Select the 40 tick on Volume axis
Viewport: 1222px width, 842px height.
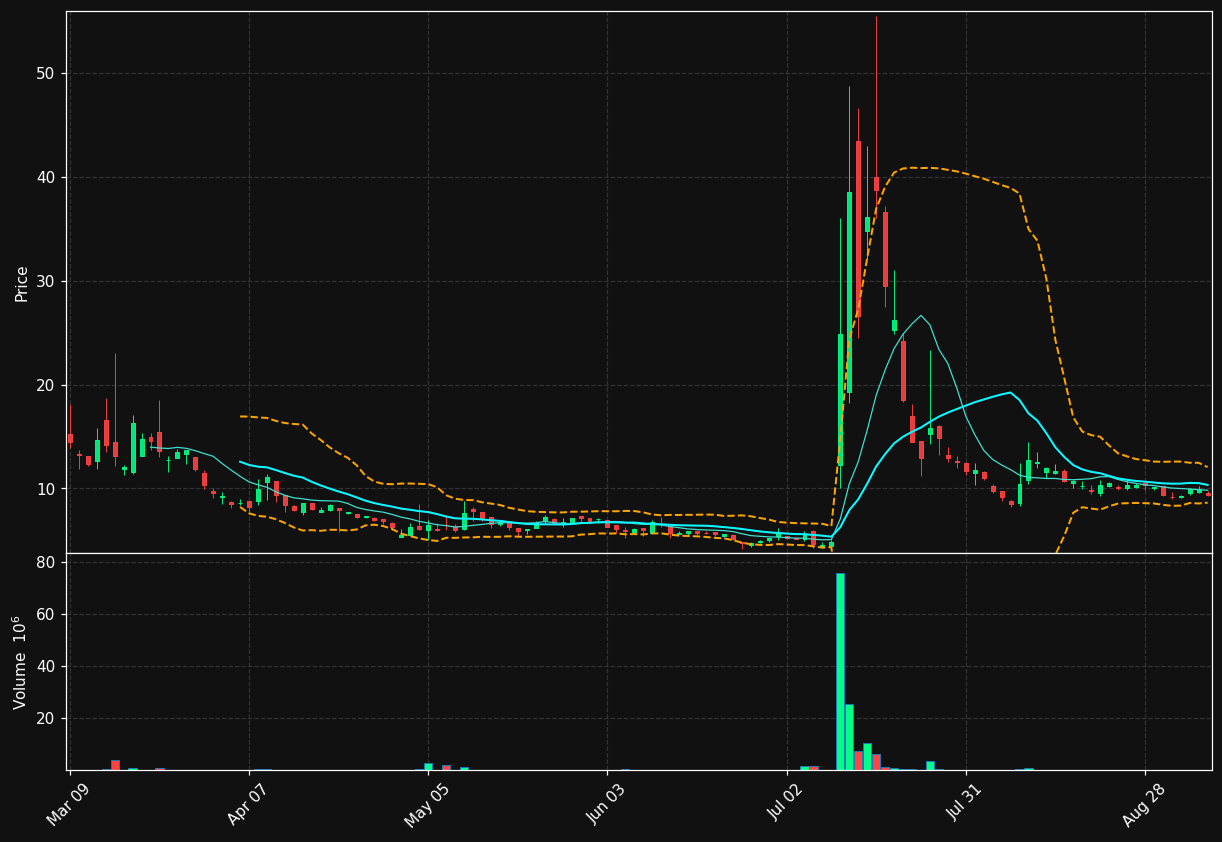[46, 667]
